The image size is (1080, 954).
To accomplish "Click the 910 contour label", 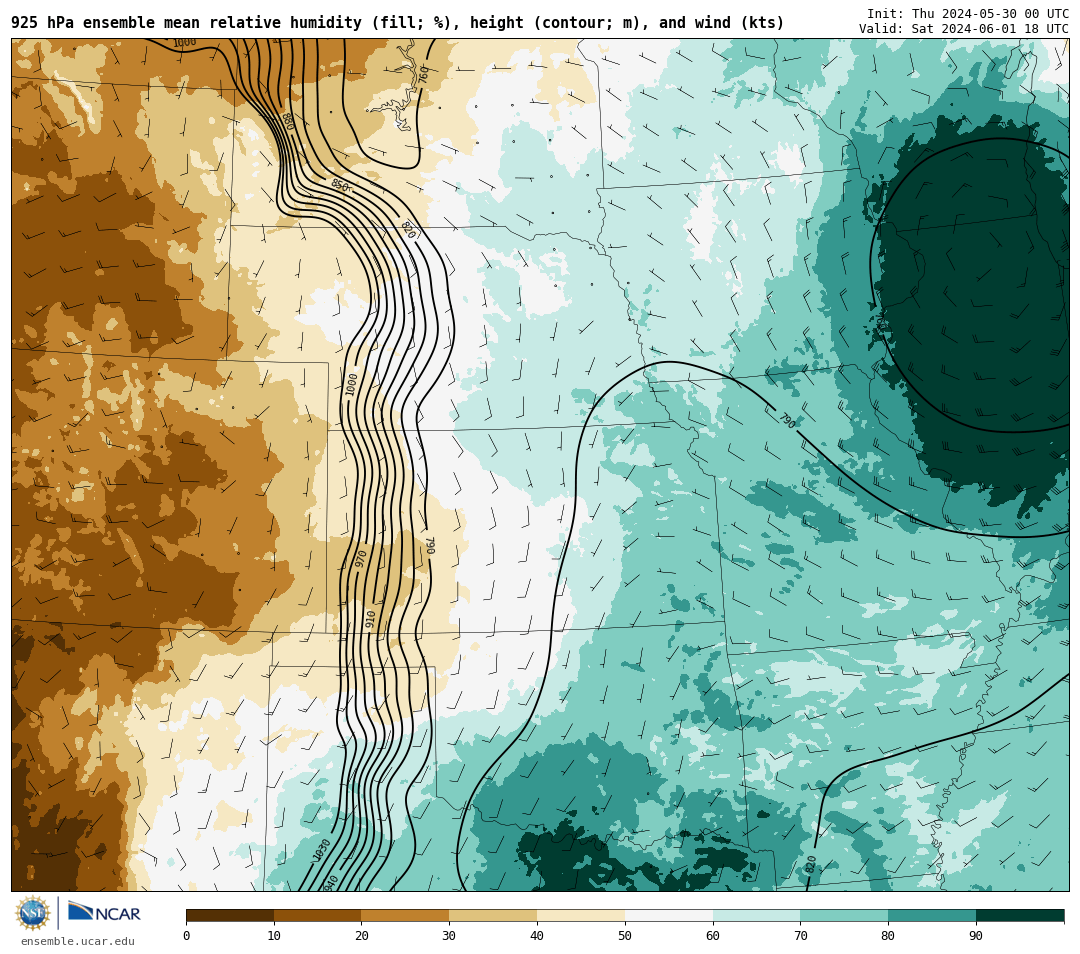I will [371, 619].
